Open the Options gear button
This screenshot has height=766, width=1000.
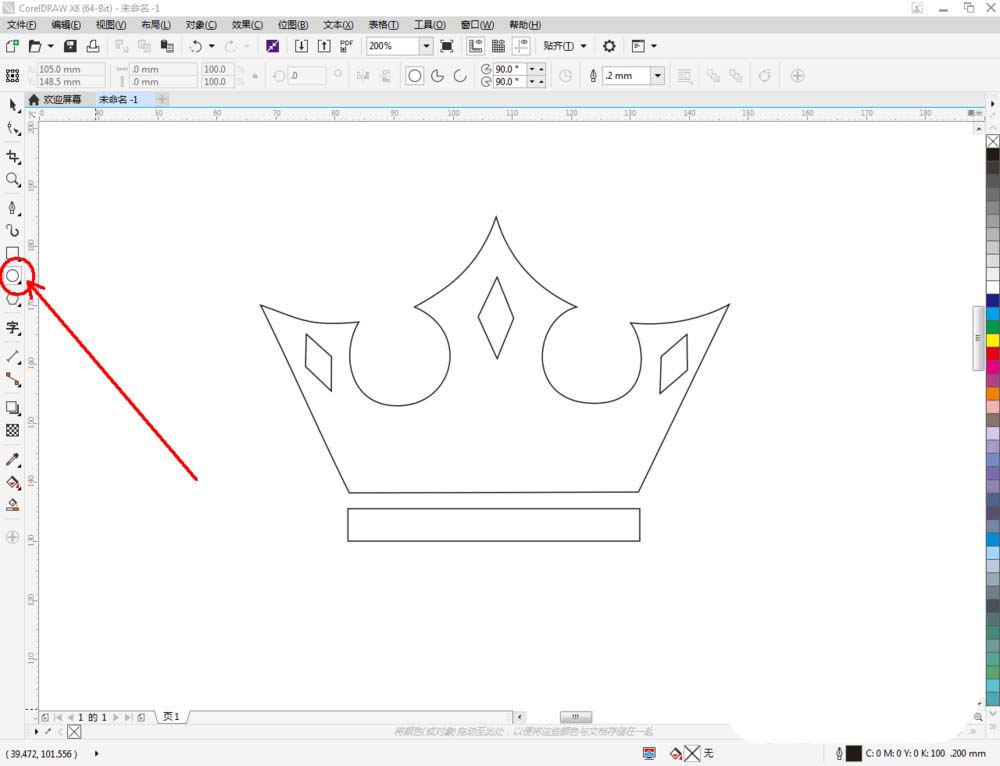610,46
